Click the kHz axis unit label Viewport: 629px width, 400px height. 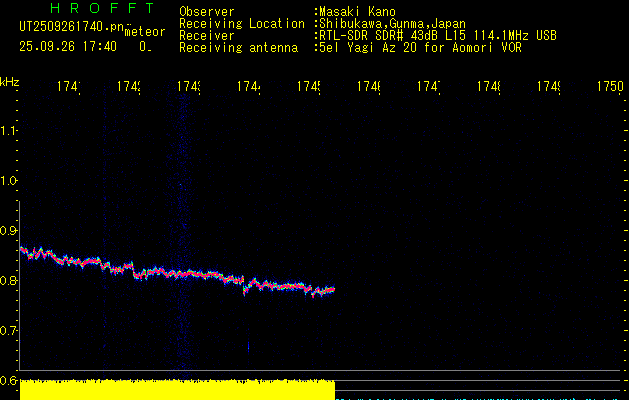tap(10, 81)
